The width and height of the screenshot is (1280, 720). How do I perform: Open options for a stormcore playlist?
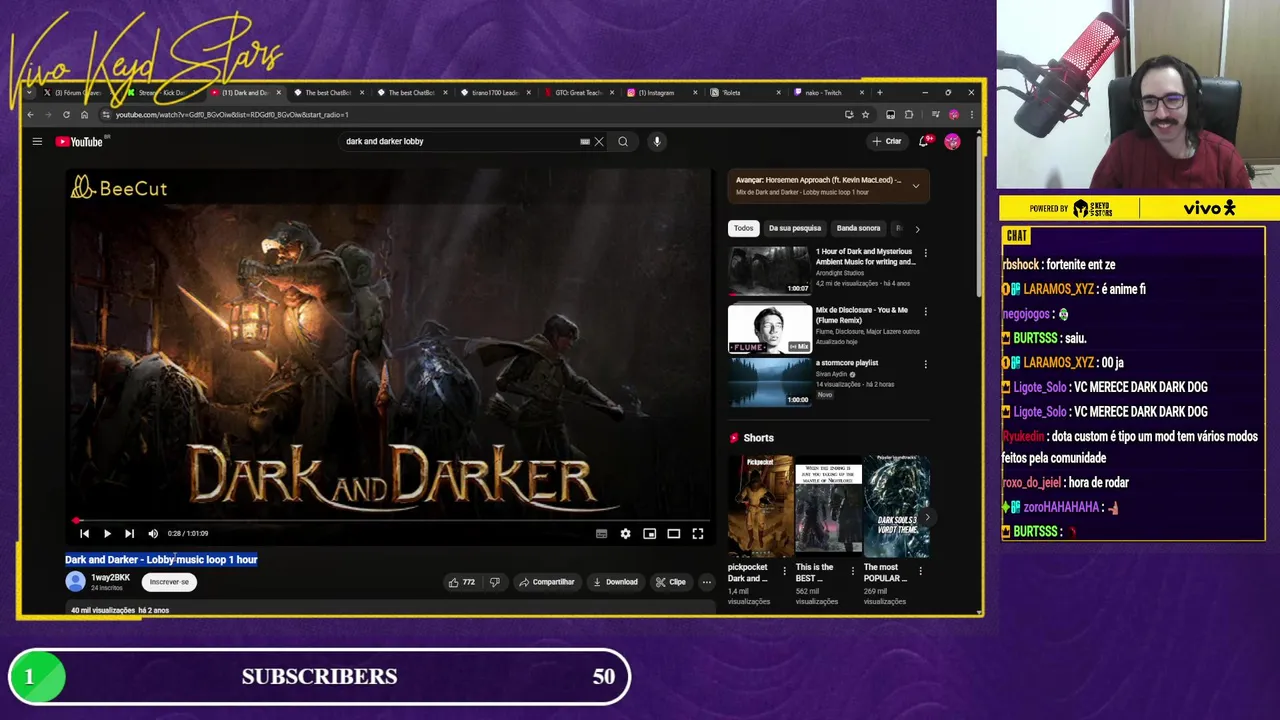tap(925, 364)
